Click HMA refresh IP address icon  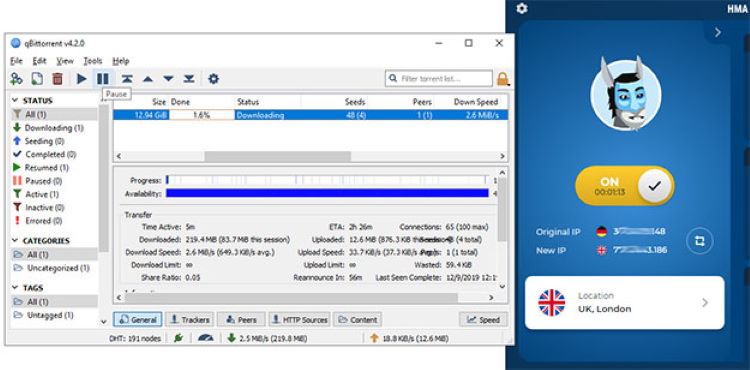[700, 241]
